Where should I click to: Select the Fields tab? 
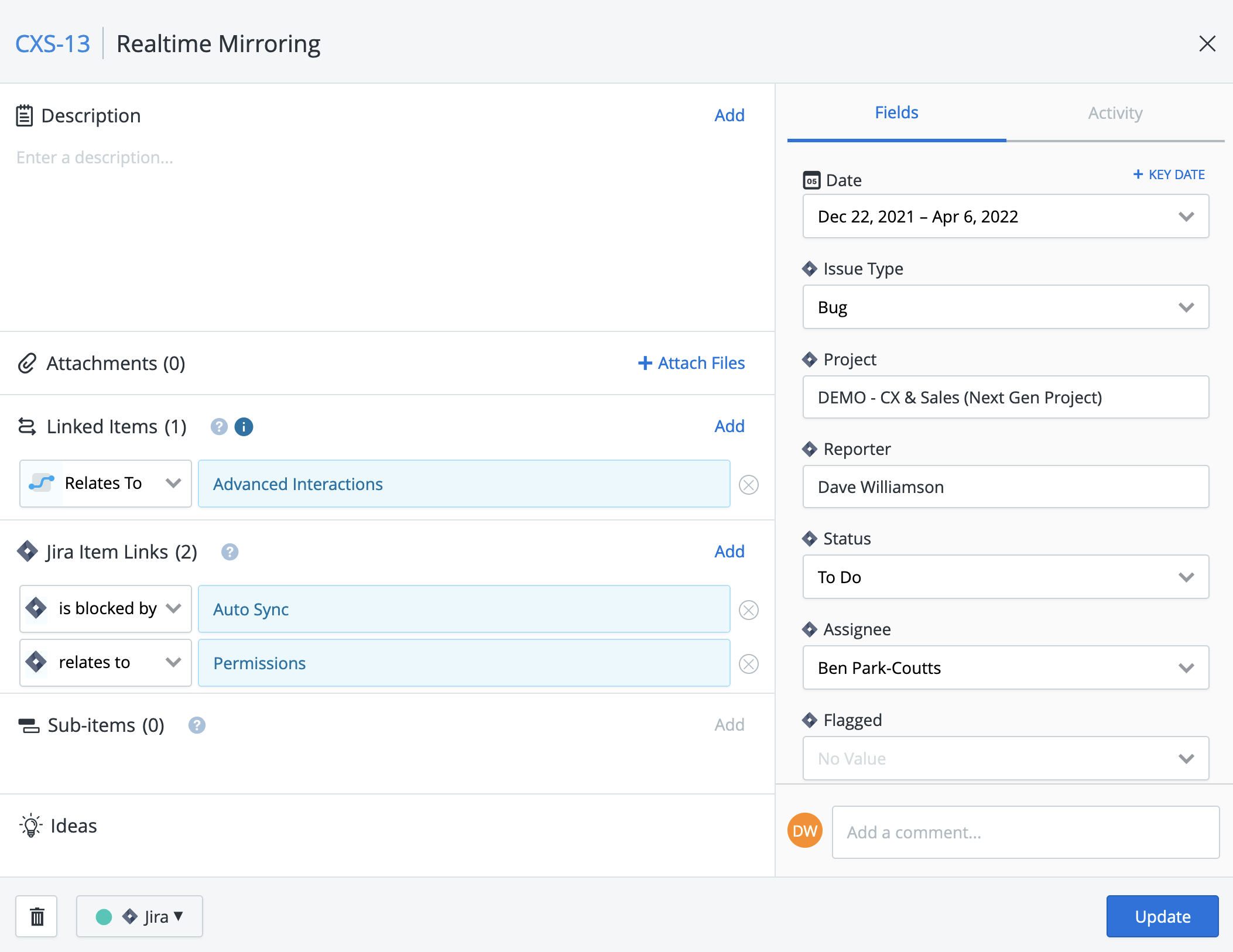(x=896, y=113)
